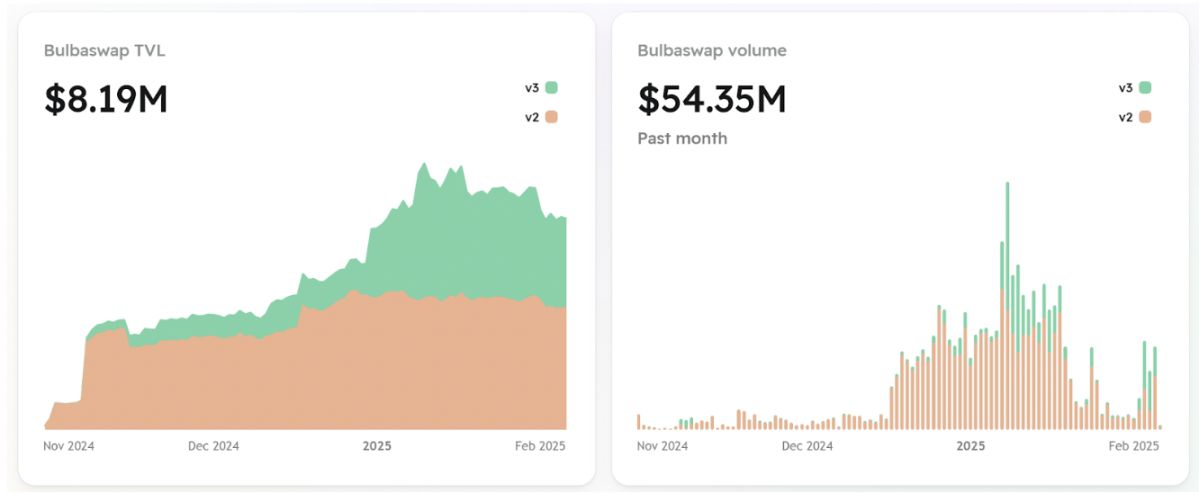The width and height of the screenshot is (1199, 493).
Task: Click the v2 orange swatch in TVL legend
Action: click(551, 117)
